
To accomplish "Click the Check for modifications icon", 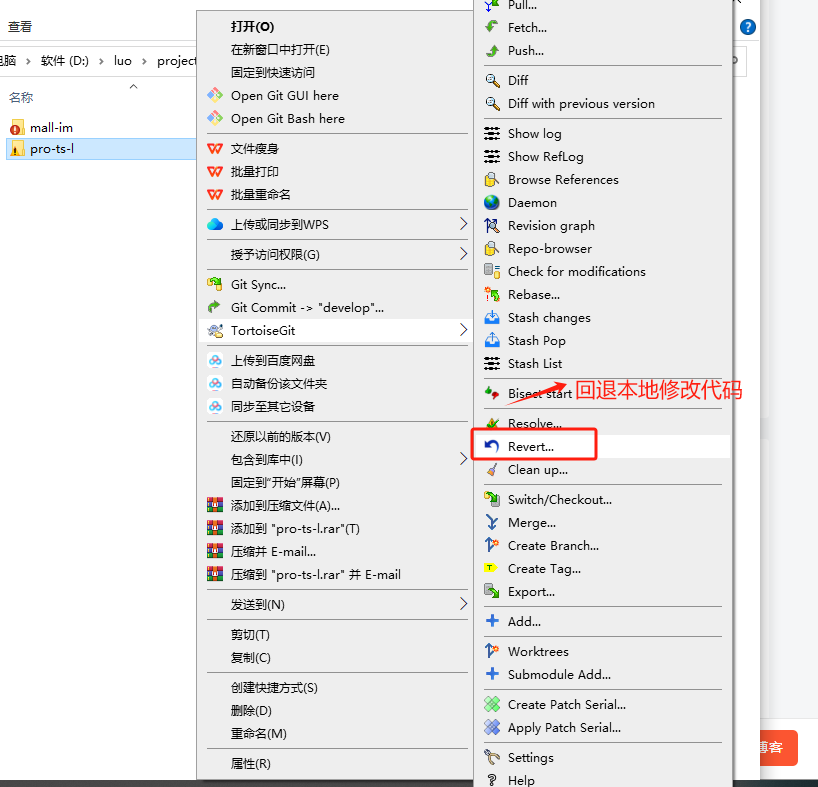I will 491,271.
